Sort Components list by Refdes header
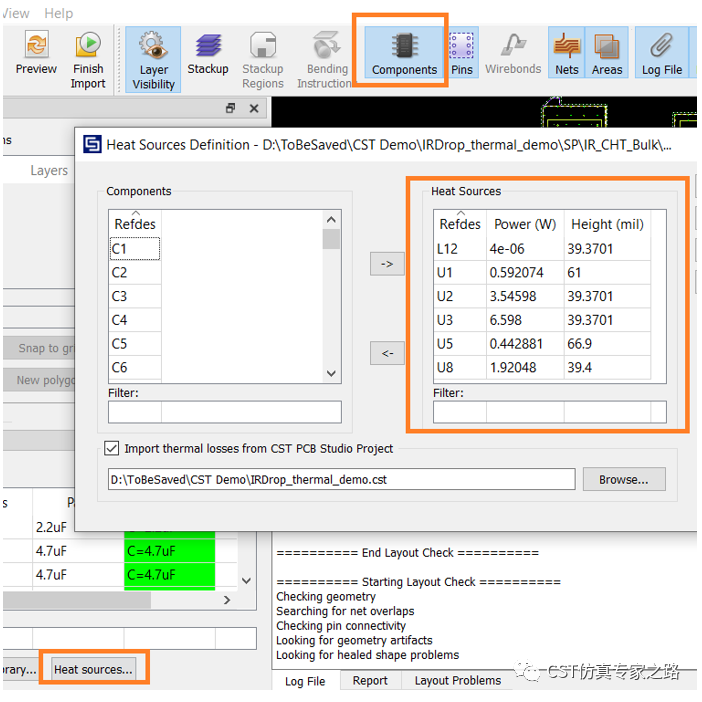This screenshot has width=702, height=702. point(135,223)
